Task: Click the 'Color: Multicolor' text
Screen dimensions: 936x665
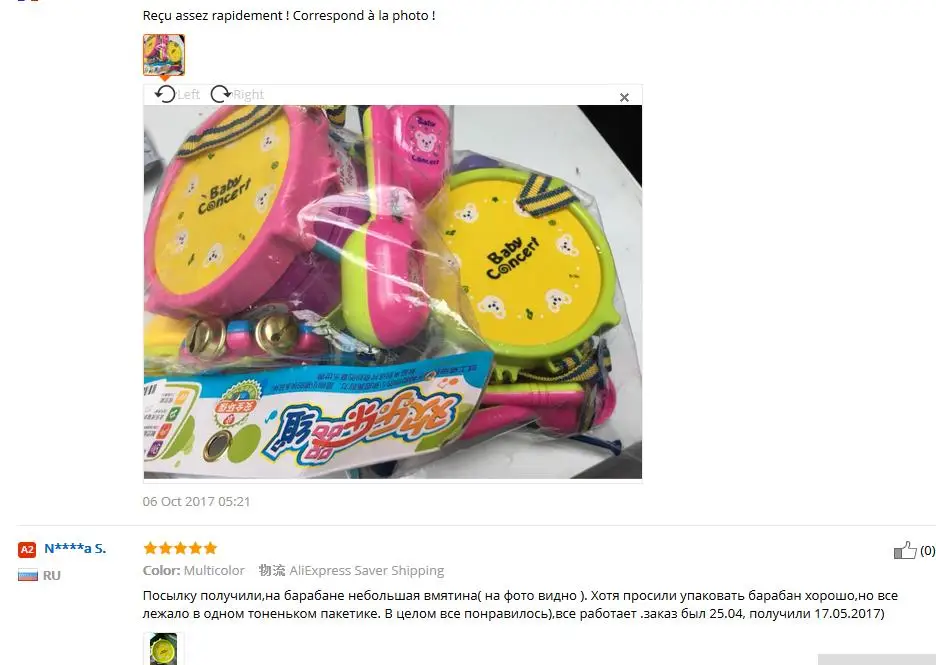Action: pos(193,571)
